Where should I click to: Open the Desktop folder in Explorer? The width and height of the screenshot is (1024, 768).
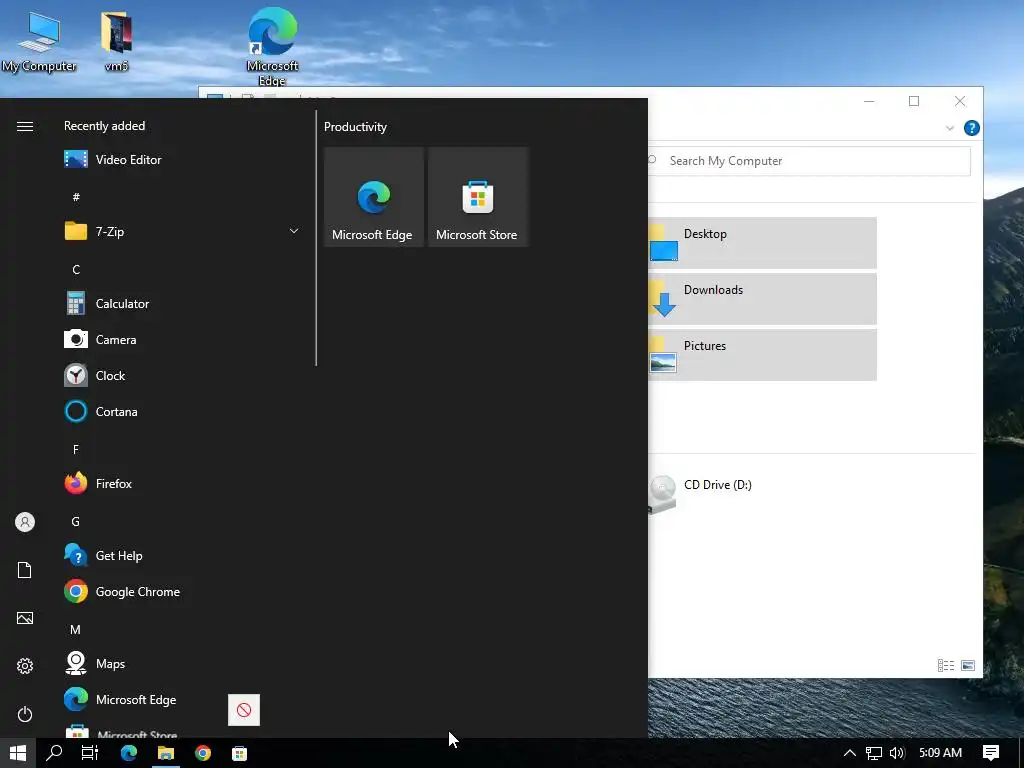pyautogui.click(x=762, y=242)
